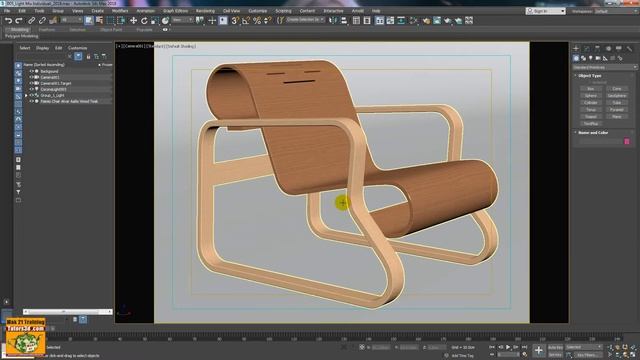Toggle visibility eye of Camera001
Image resolution: width=640 pixels, height=360 pixels.
click(x=31, y=77)
